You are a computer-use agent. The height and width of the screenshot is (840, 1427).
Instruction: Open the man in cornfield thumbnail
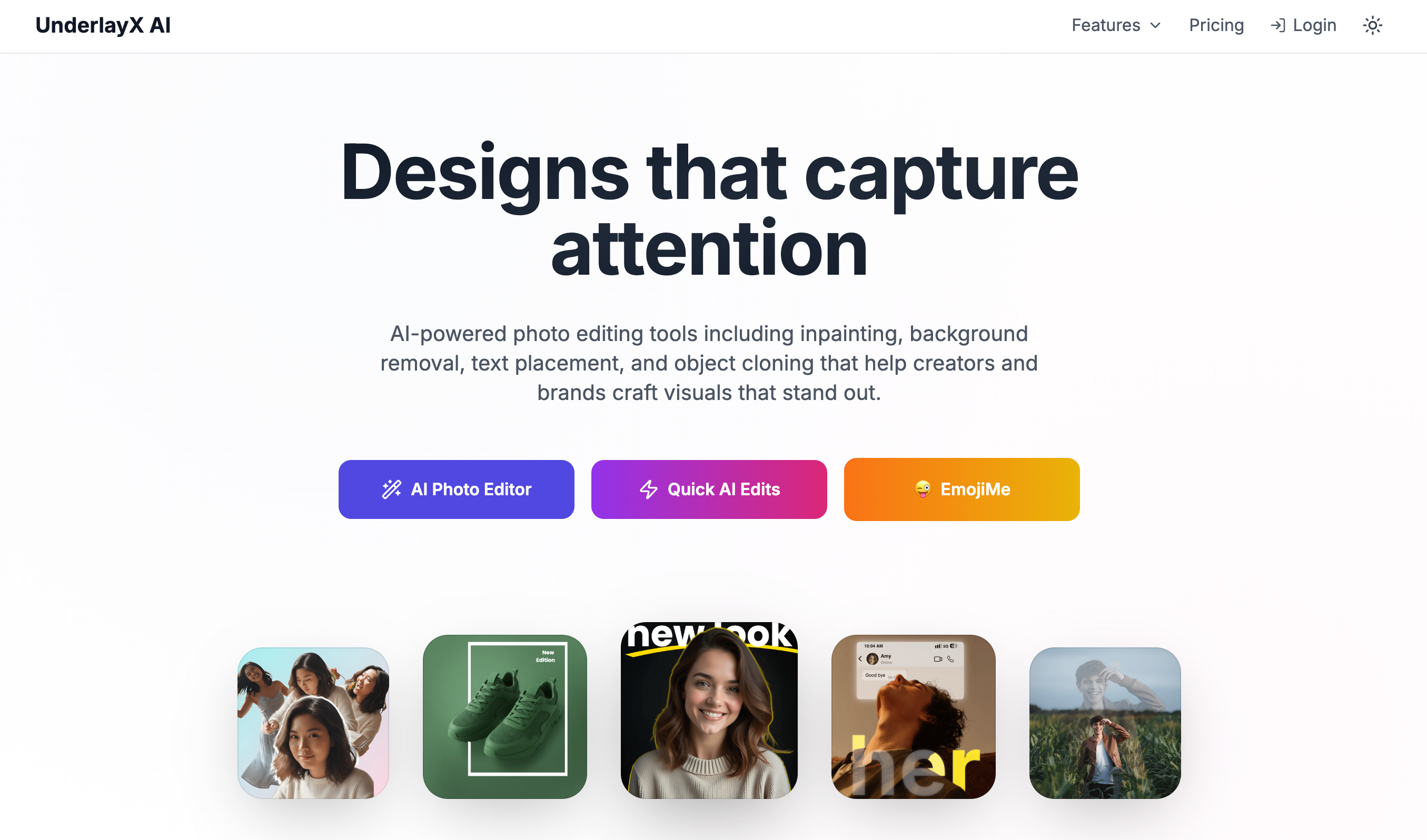pyautogui.click(x=1105, y=723)
